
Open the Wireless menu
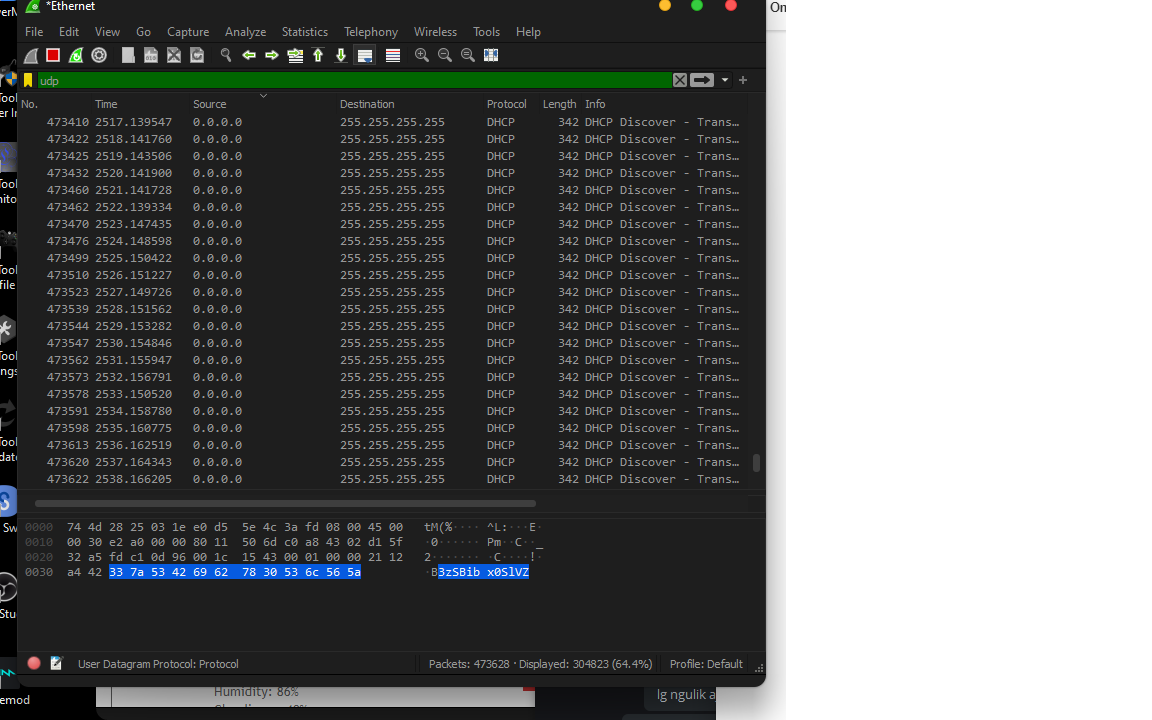(435, 32)
